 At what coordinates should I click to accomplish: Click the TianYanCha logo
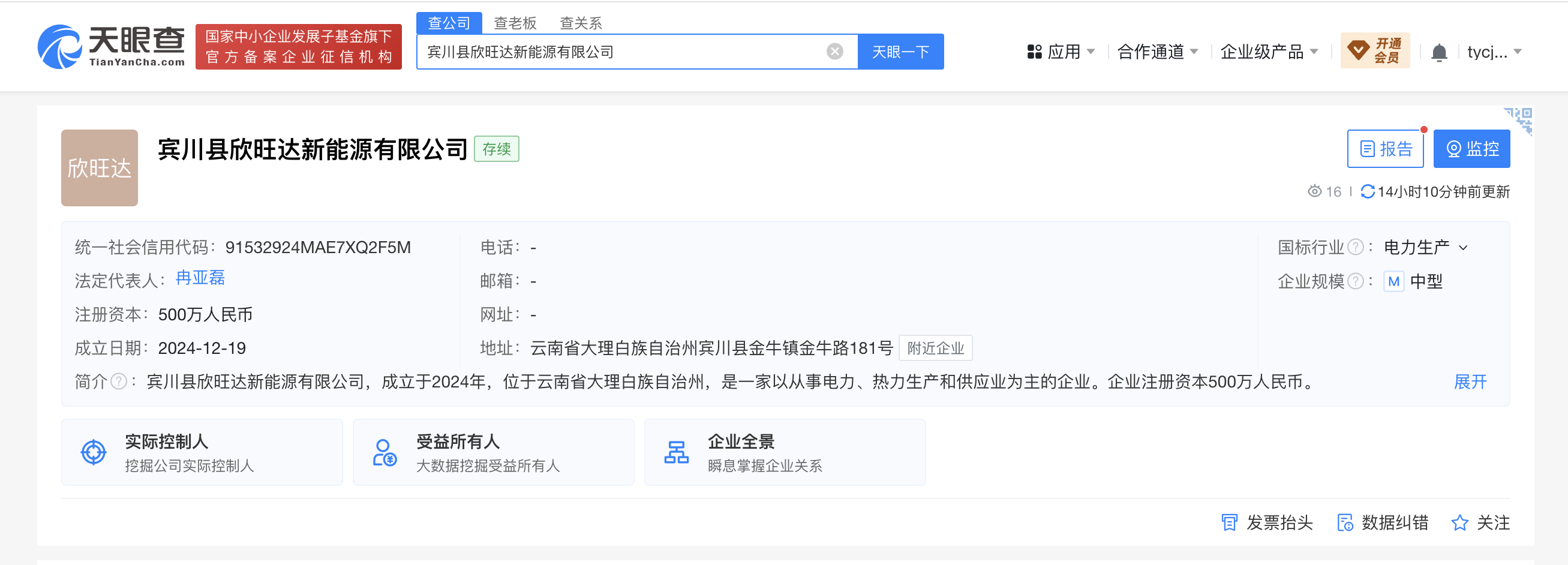[x=112, y=47]
